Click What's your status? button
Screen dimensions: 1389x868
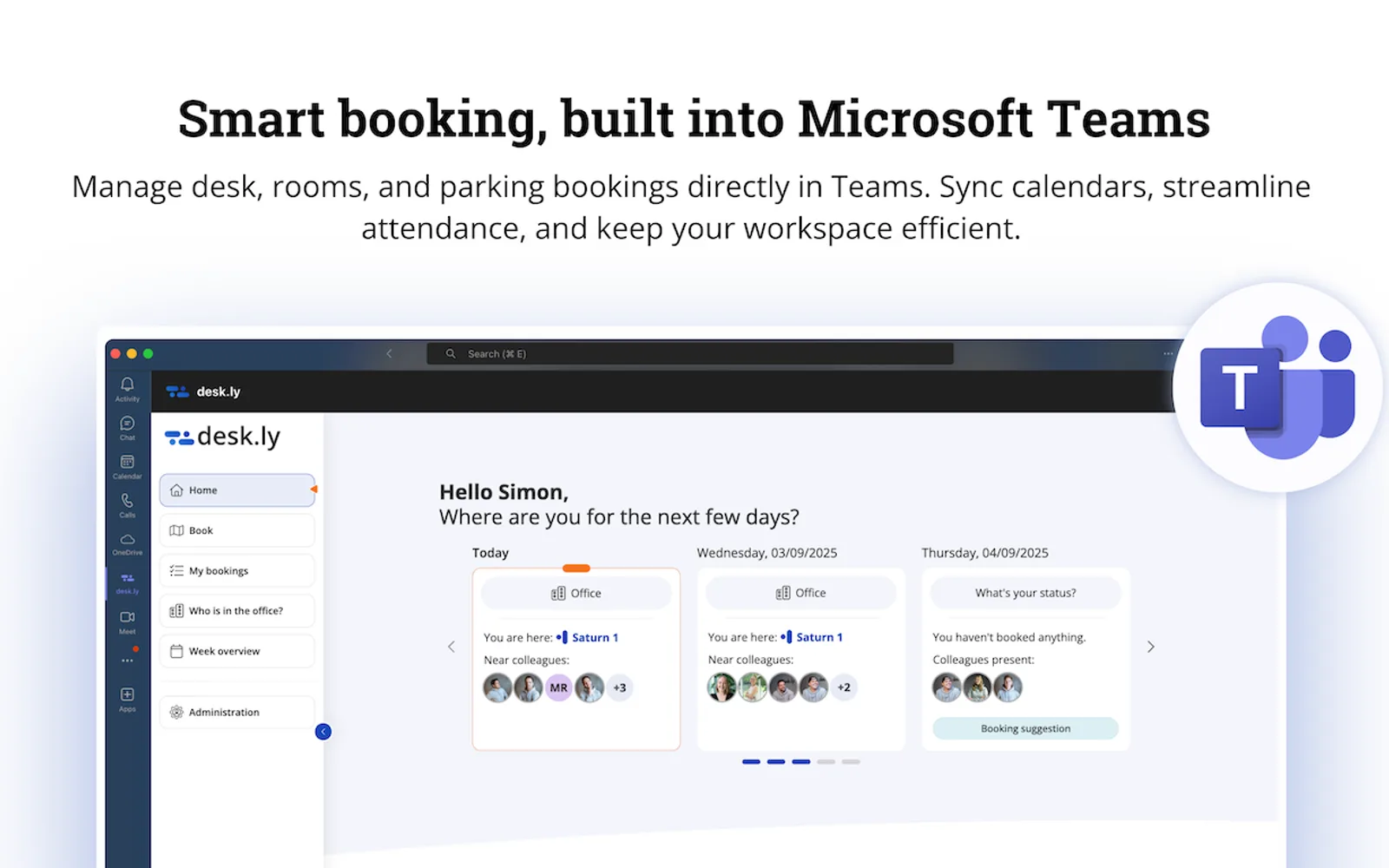[1025, 593]
